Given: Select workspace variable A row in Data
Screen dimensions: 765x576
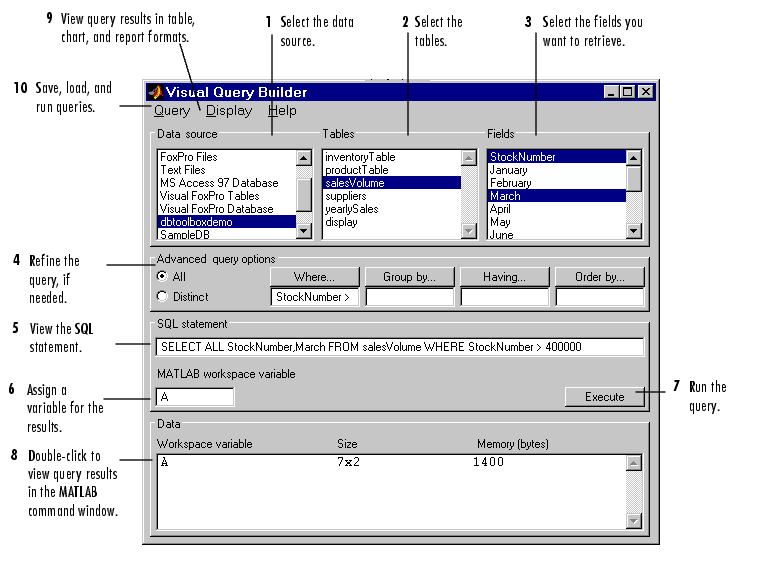Looking at the screenshot, I should [x=391, y=462].
